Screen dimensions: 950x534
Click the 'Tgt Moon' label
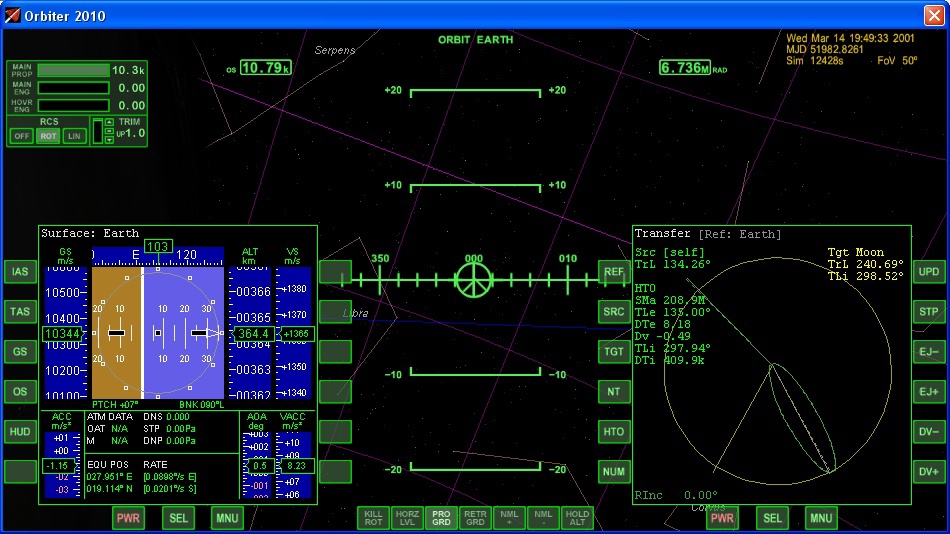point(855,252)
